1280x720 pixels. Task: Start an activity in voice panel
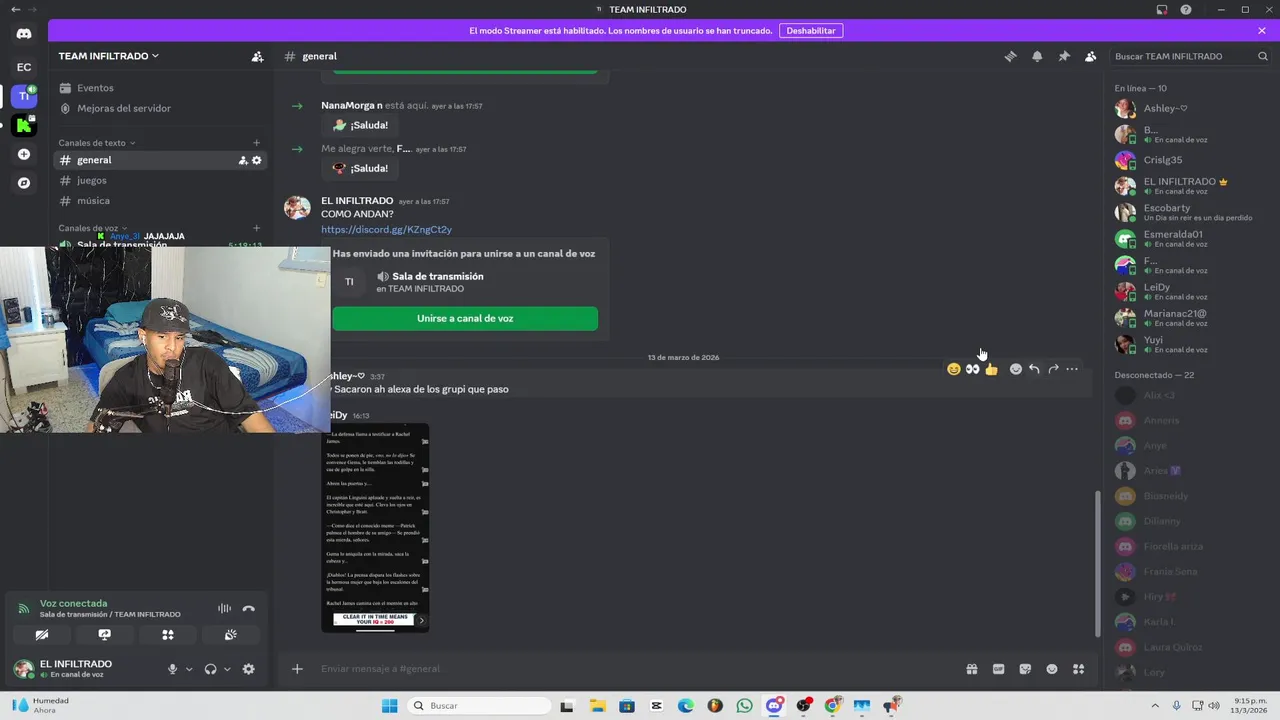168,635
